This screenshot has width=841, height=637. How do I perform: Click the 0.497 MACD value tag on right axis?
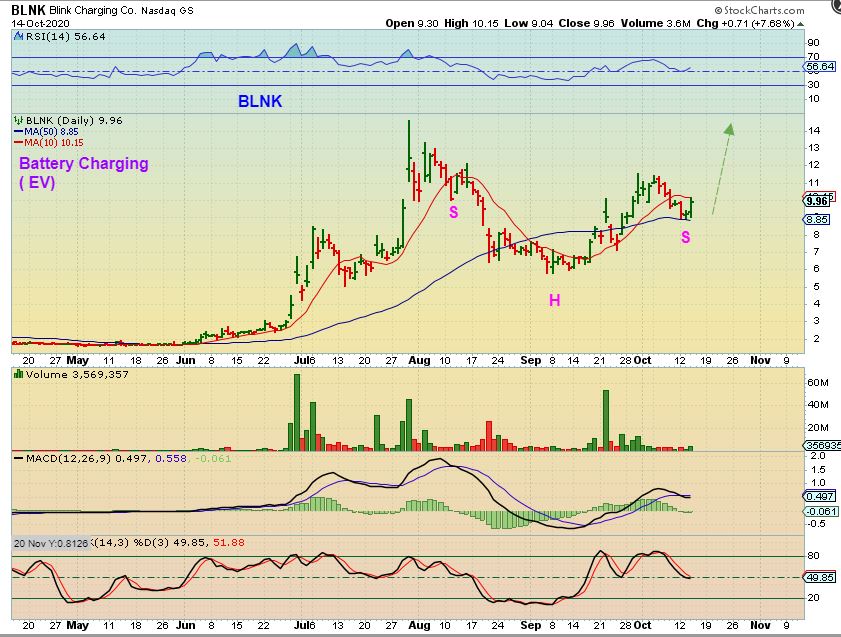[820, 497]
